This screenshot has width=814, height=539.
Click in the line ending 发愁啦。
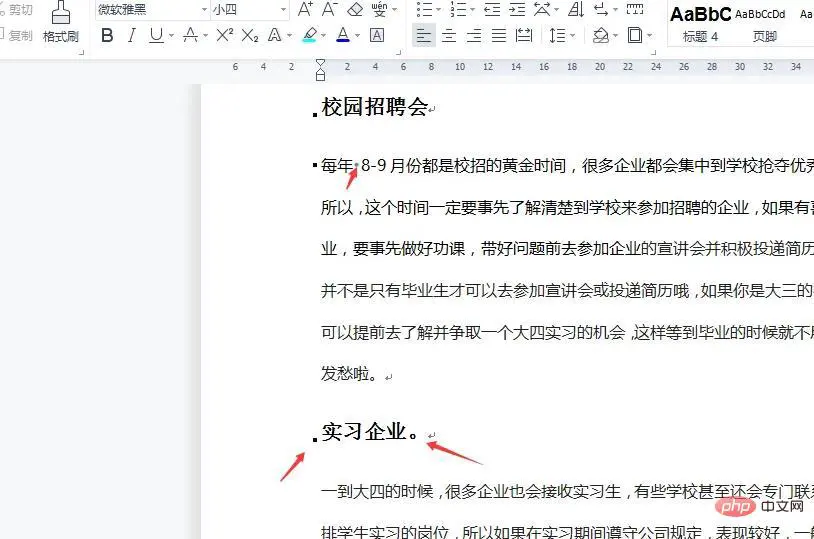coord(349,373)
